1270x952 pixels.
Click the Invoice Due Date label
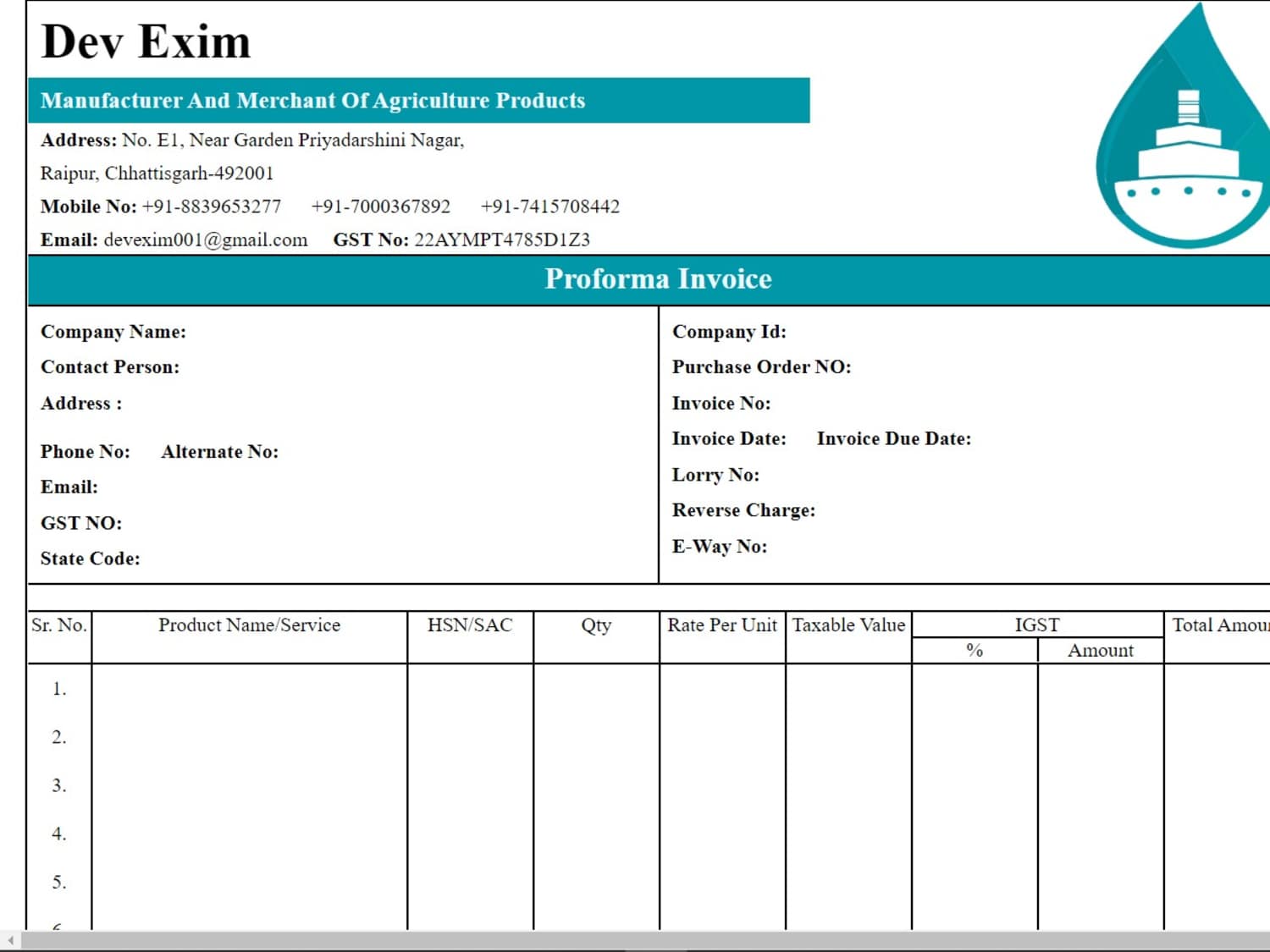[x=894, y=439]
